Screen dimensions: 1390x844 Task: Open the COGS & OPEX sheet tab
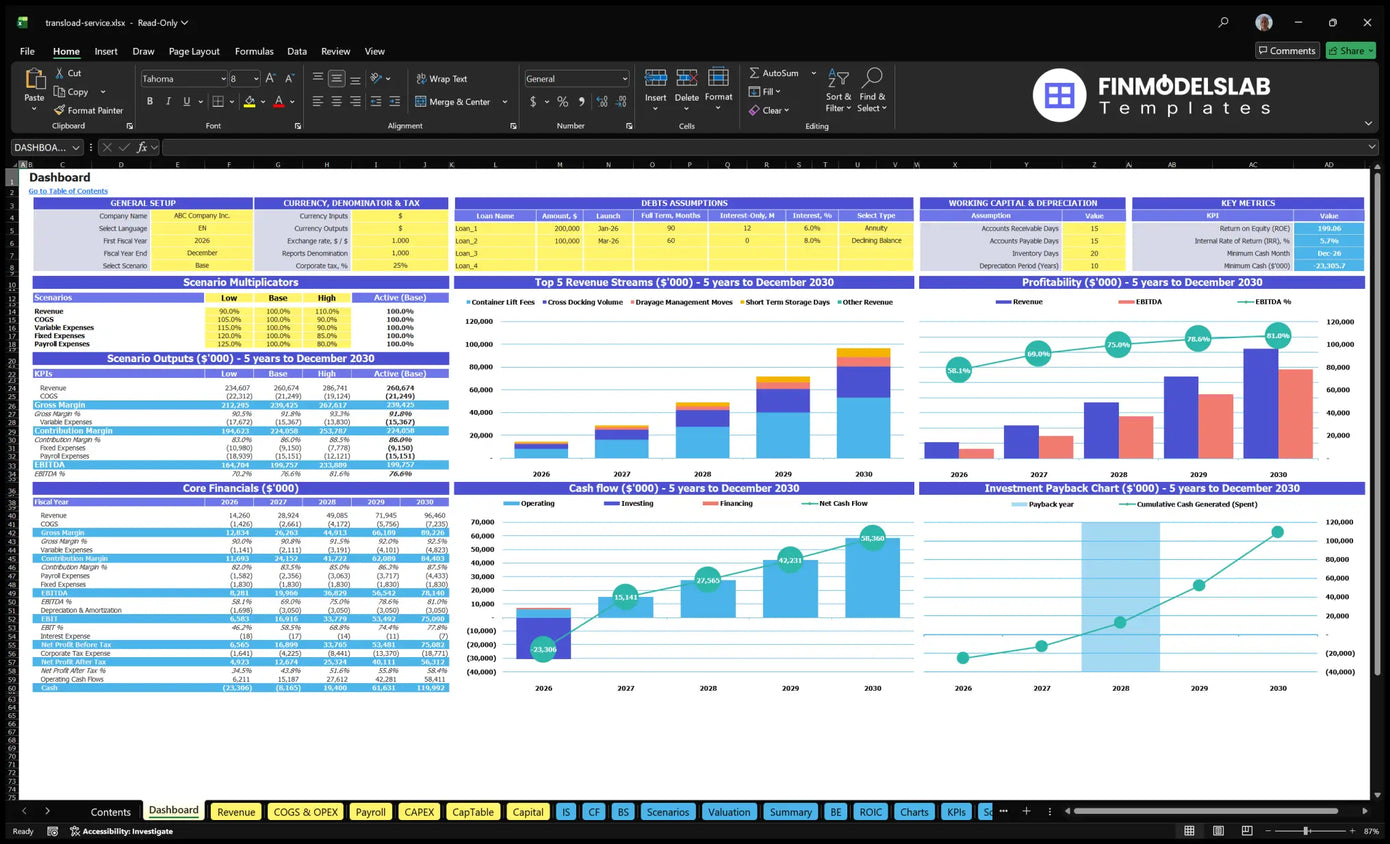tap(306, 811)
